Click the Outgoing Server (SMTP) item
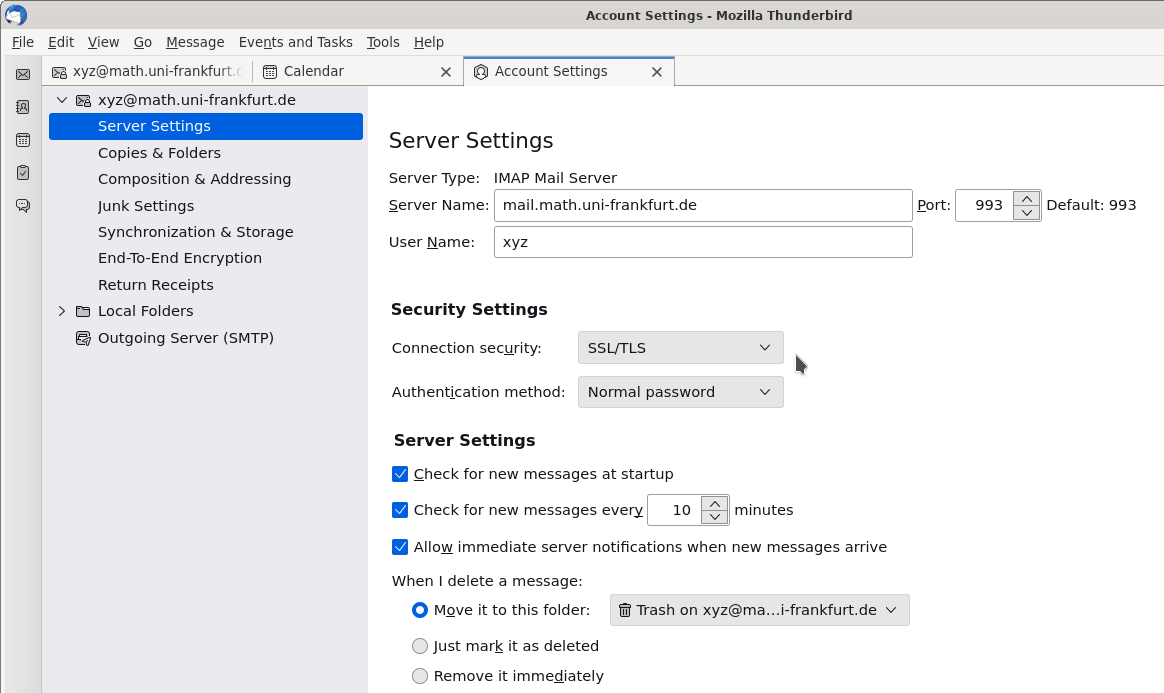The image size is (1164, 693). pos(185,338)
